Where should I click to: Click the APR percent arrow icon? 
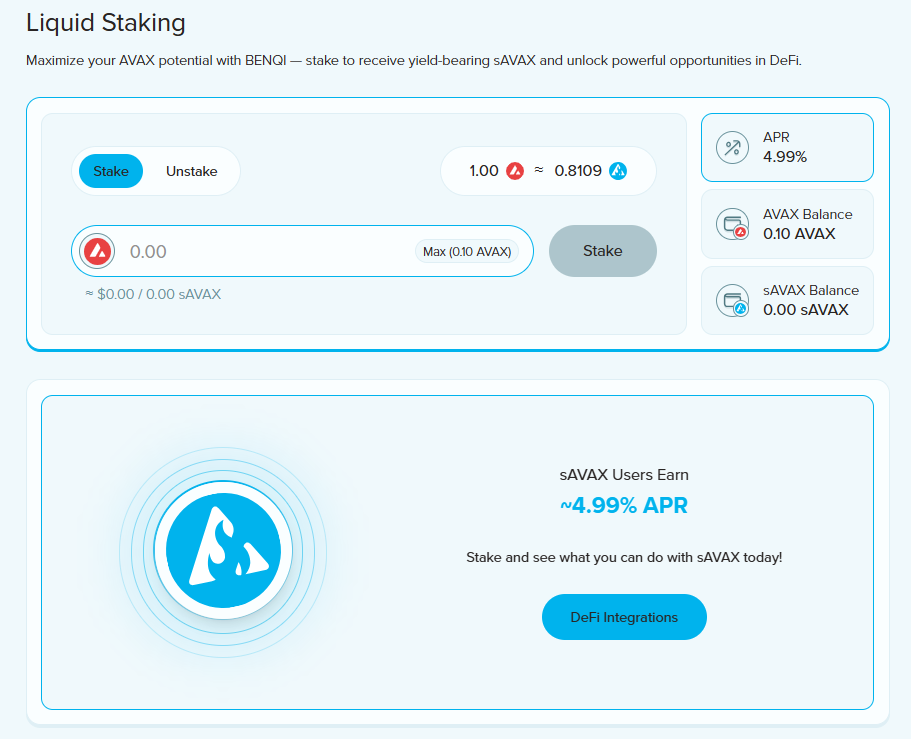click(733, 148)
